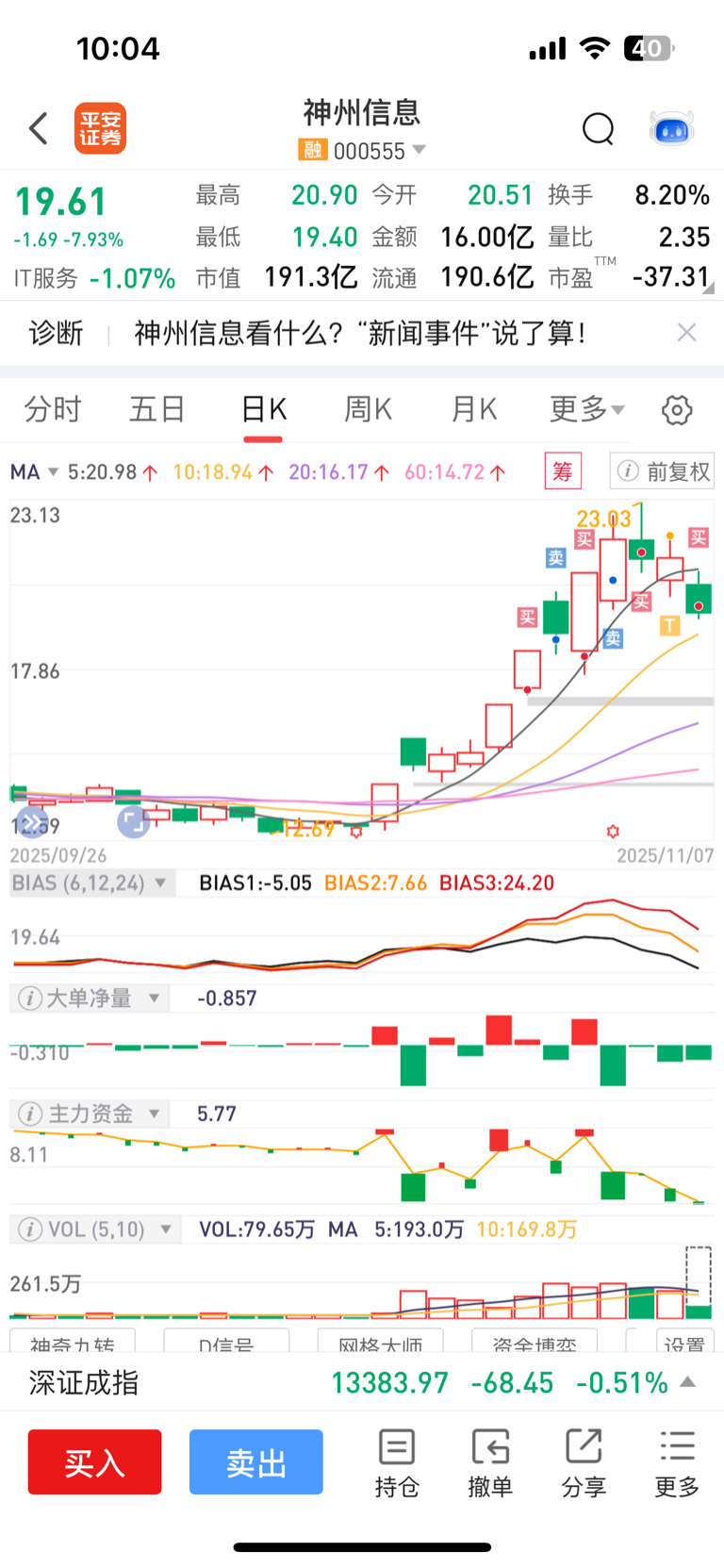Expand stock code 000555 dropdown arrow

click(420, 150)
